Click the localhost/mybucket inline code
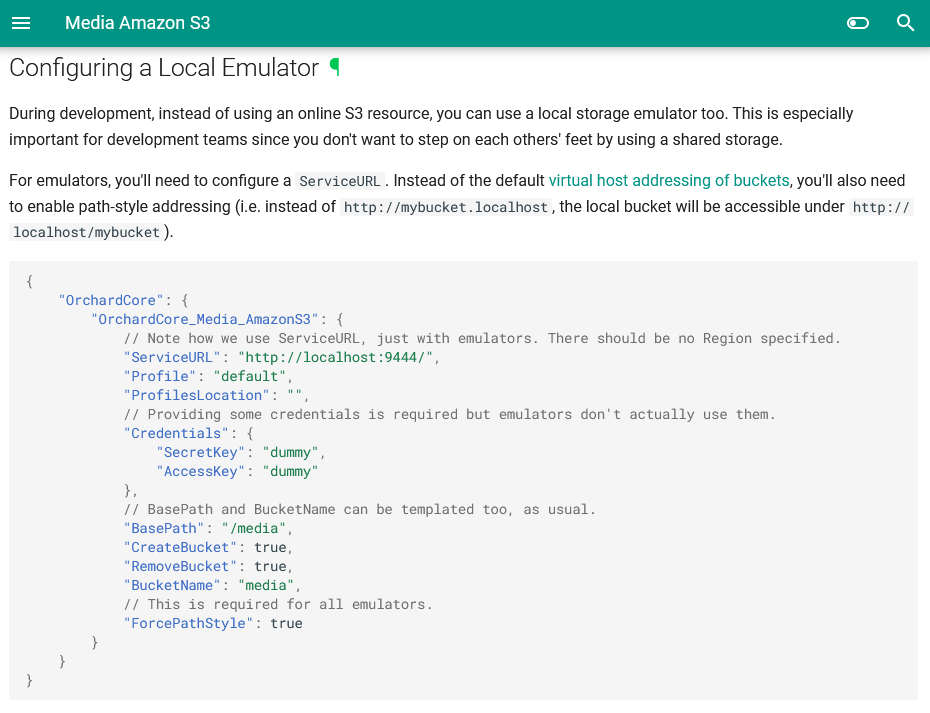This screenshot has height=713, width=930. 87,233
